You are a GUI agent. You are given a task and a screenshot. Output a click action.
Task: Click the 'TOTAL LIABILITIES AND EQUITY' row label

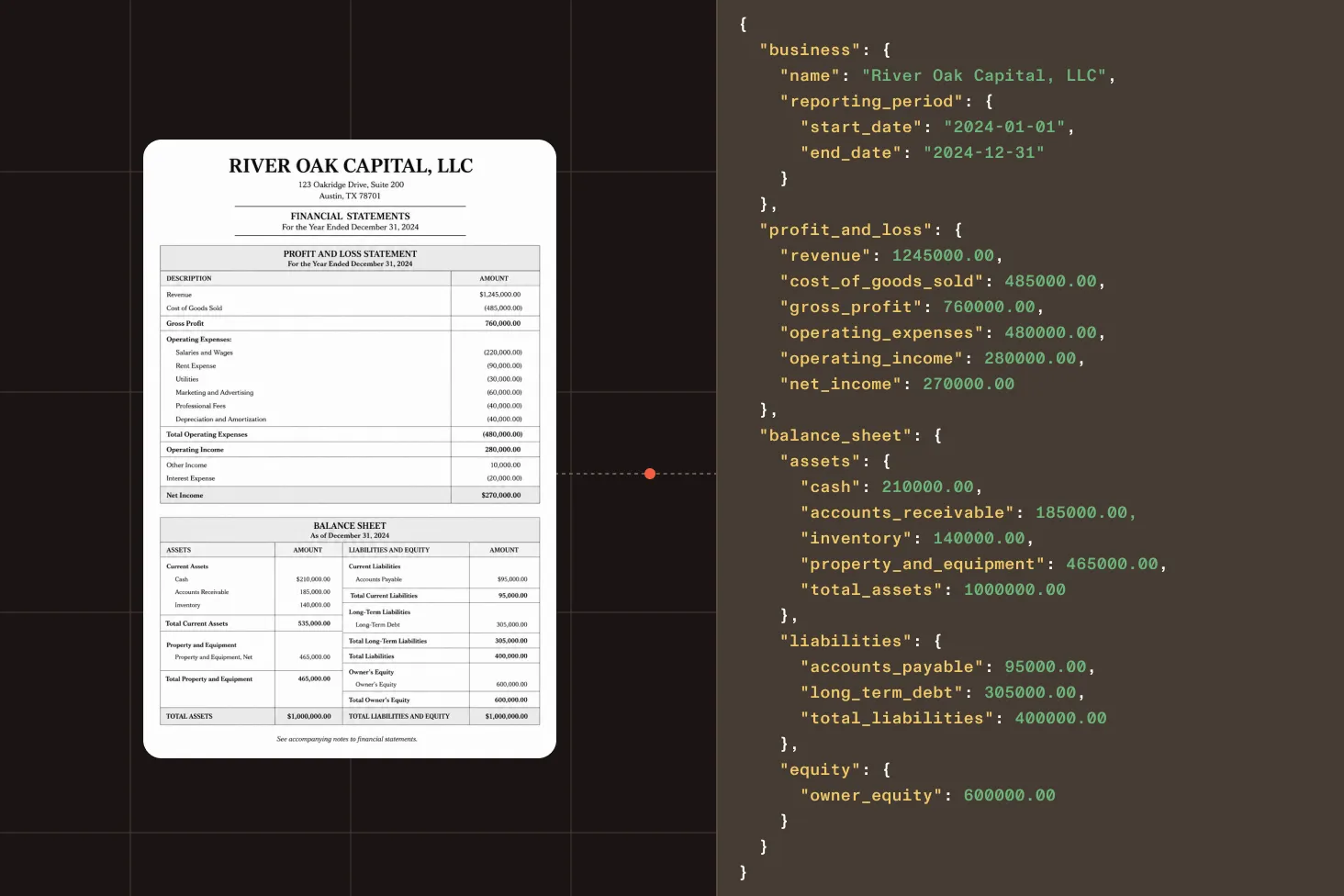[399, 716]
